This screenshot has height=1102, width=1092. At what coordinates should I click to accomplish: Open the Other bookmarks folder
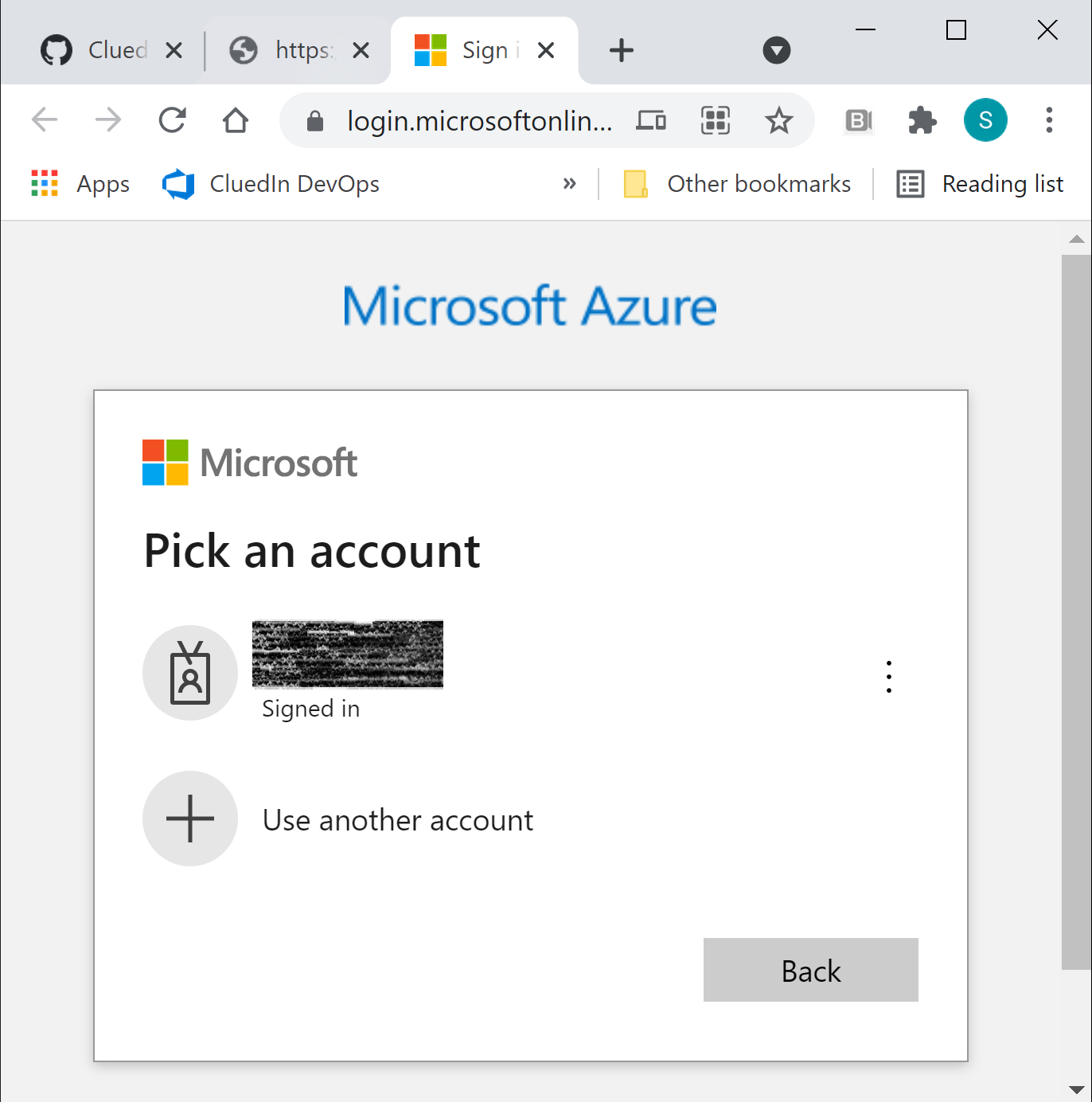pos(737,184)
